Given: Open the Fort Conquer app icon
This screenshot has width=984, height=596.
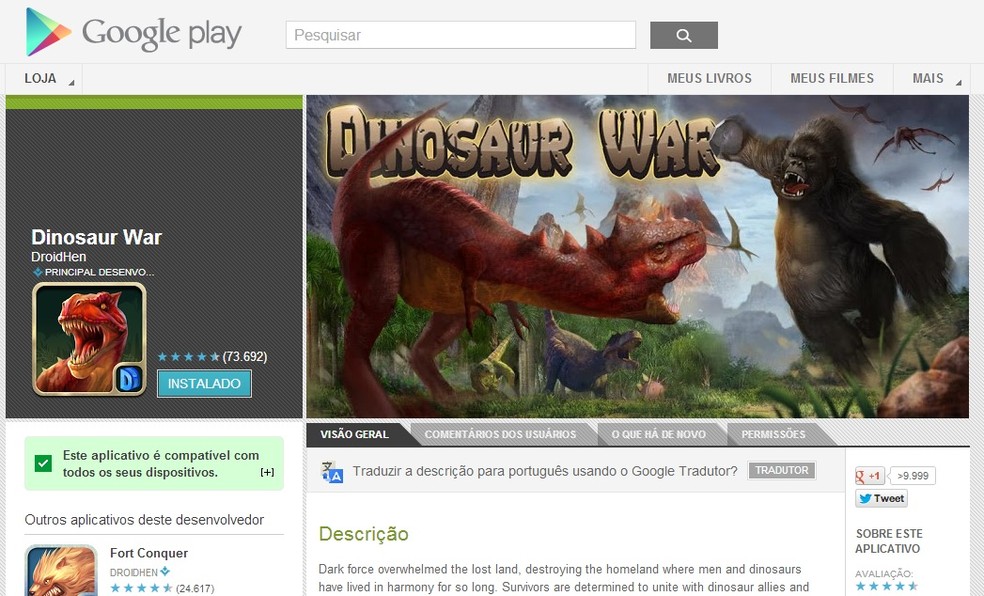Looking at the screenshot, I should point(61,570).
